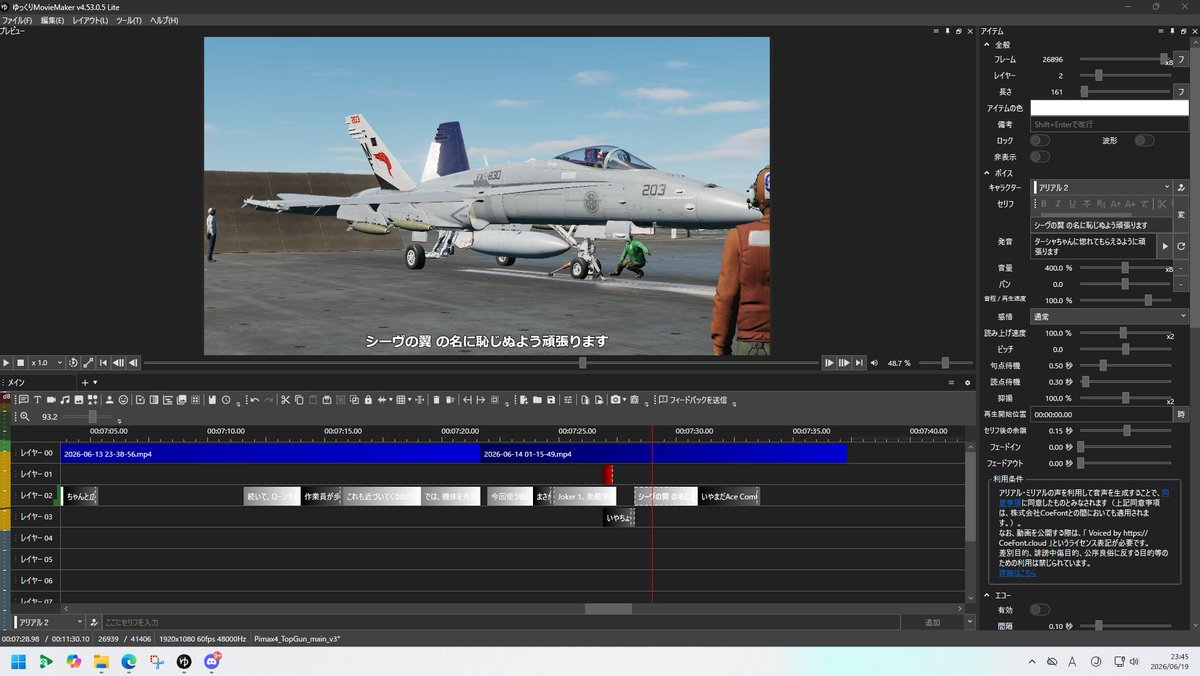Save the project with the floppy disk icon
Viewport: 1200px width, 676px height.
(x=551, y=400)
